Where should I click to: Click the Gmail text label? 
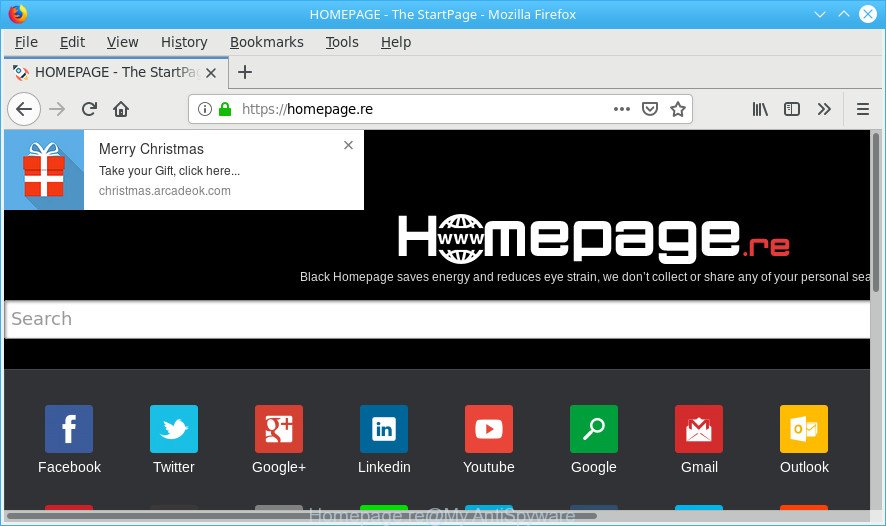pyautogui.click(x=699, y=467)
